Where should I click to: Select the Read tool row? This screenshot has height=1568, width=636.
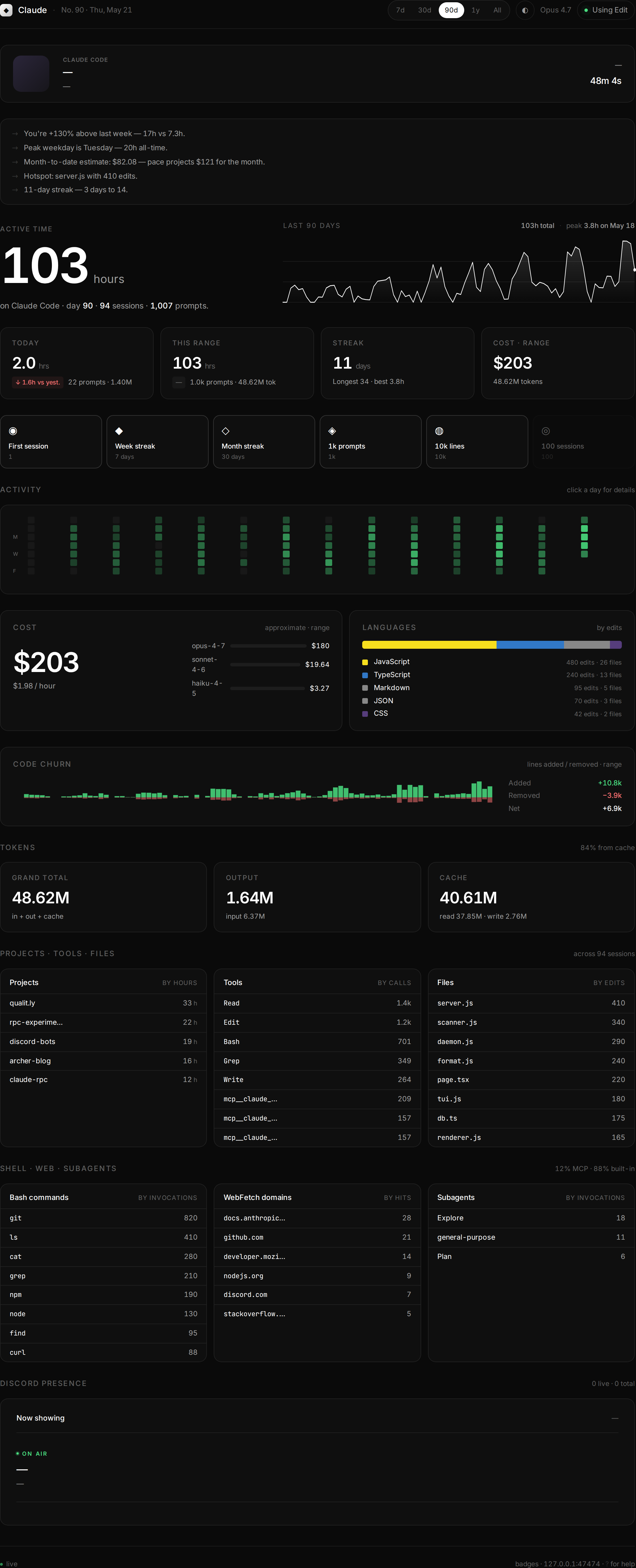[317, 1003]
